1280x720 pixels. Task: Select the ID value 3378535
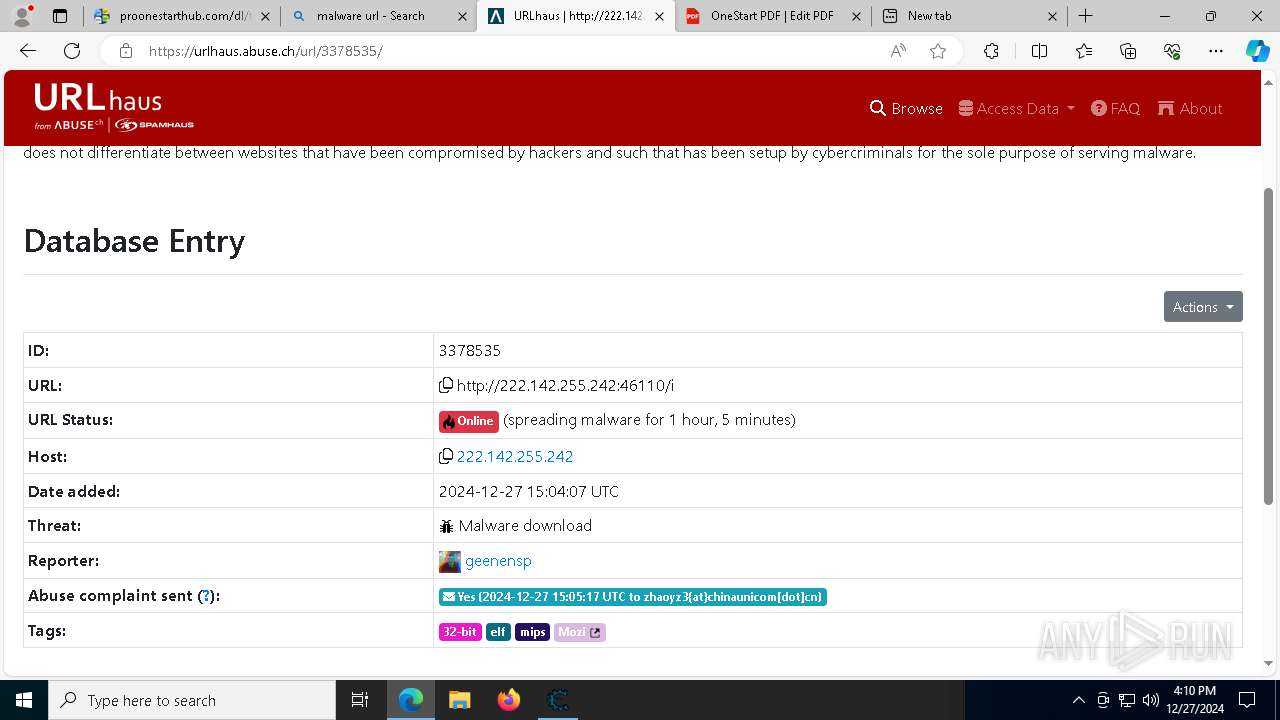pyautogui.click(x=470, y=351)
